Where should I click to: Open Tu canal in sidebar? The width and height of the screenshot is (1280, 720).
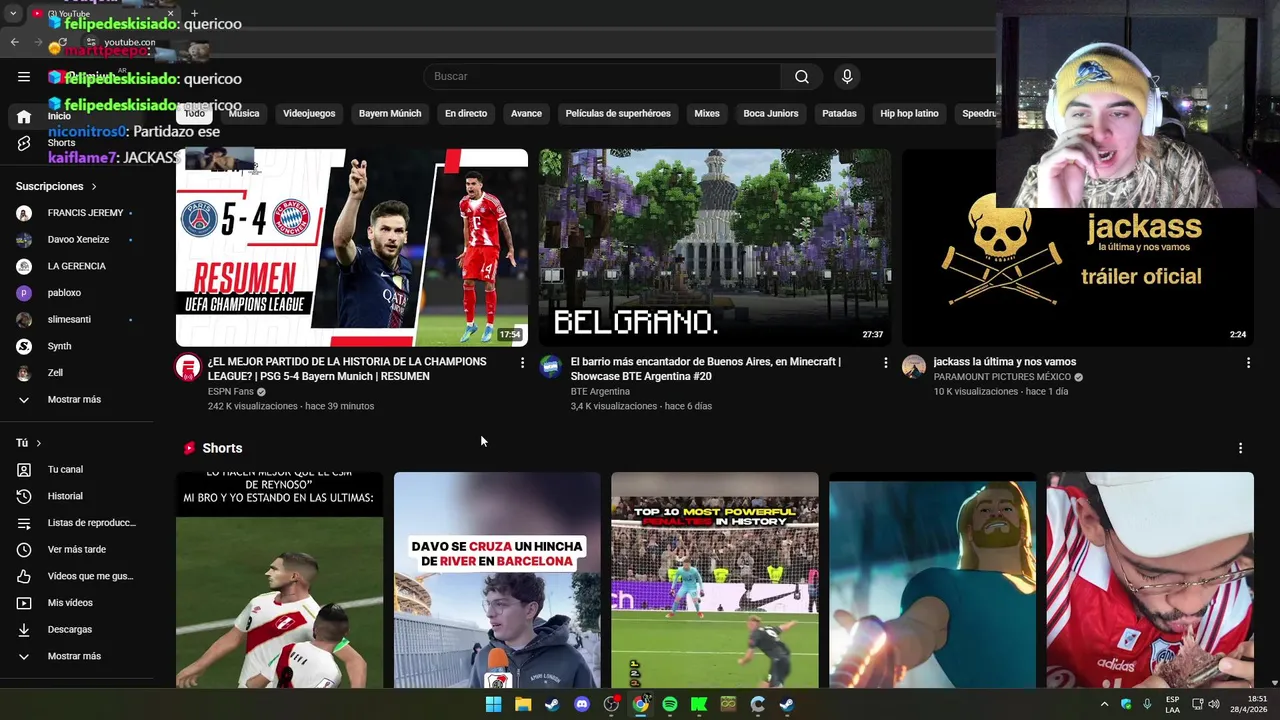(76, 470)
